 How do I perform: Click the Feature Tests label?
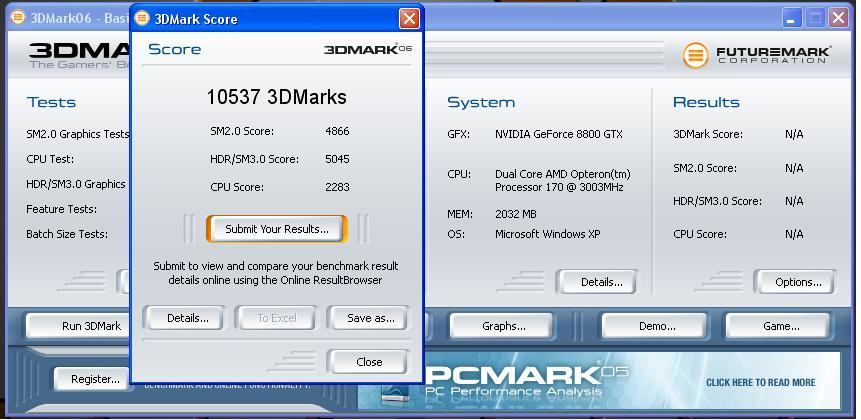tap(62, 209)
